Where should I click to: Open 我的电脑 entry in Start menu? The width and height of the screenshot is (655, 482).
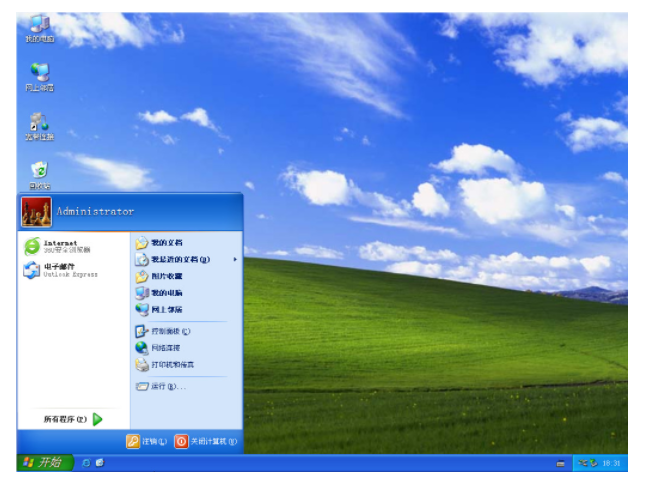pyautogui.click(x=159, y=293)
